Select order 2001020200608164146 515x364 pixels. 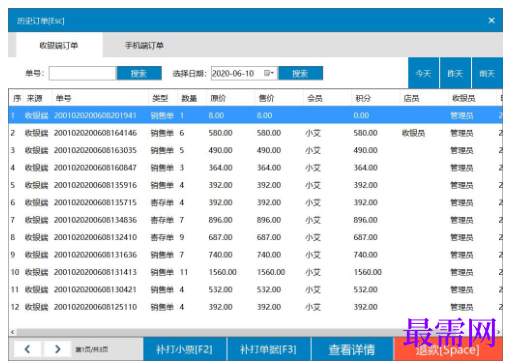pyautogui.click(x=256, y=133)
